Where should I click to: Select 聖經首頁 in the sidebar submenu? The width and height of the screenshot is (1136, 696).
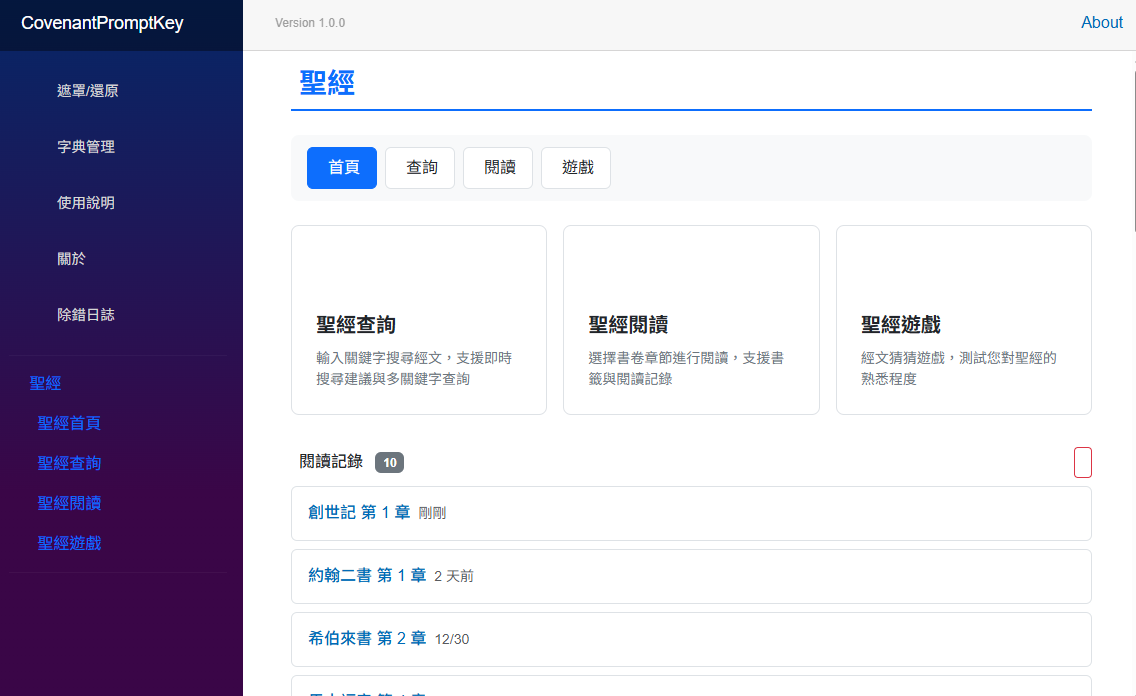coord(69,423)
